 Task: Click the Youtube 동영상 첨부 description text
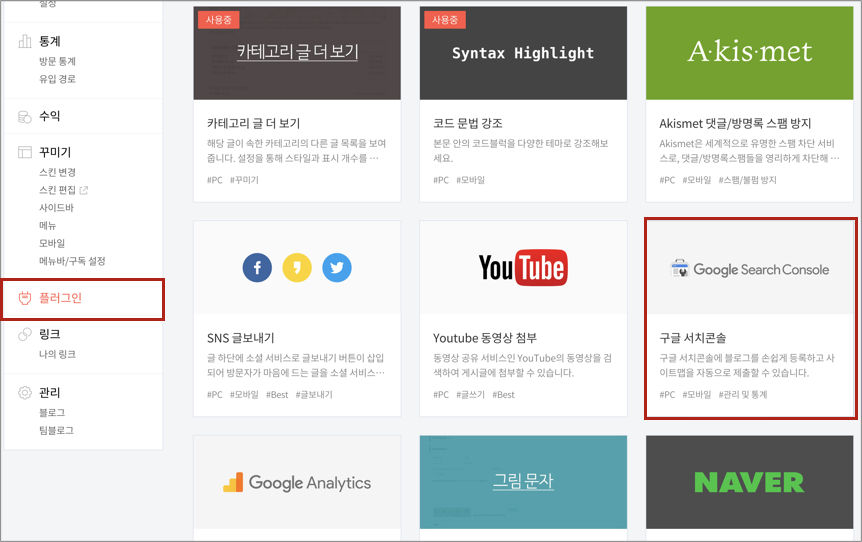click(x=522, y=366)
